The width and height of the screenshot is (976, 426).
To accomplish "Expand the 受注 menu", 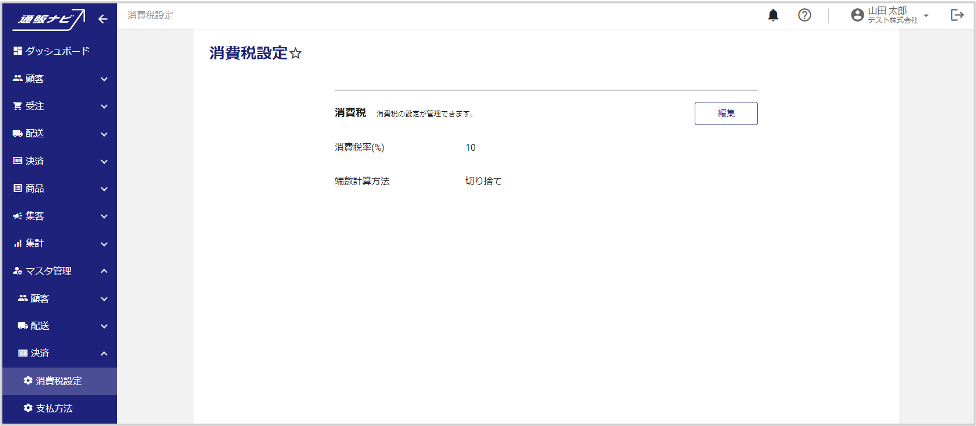I will pos(58,105).
